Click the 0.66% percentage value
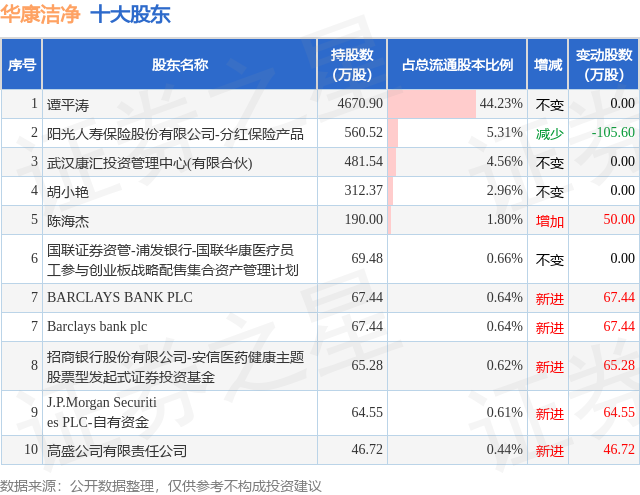This screenshot has width=640, height=495. (x=504, y=258)
